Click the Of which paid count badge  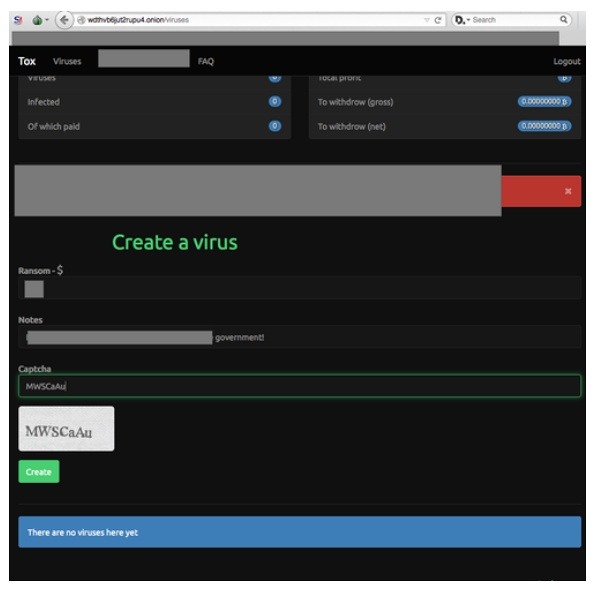point(275,126)
